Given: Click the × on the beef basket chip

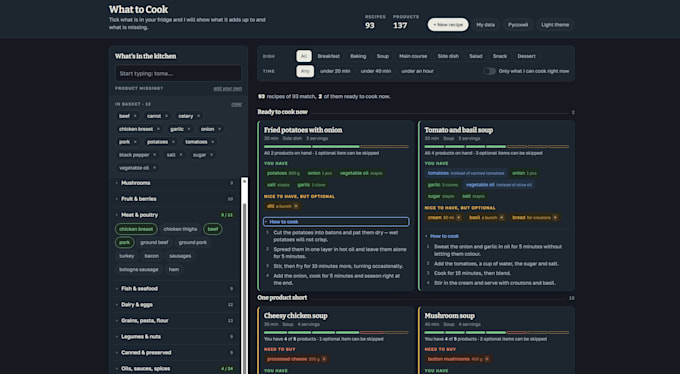Looking at the screenshot, I should (135, 116).
